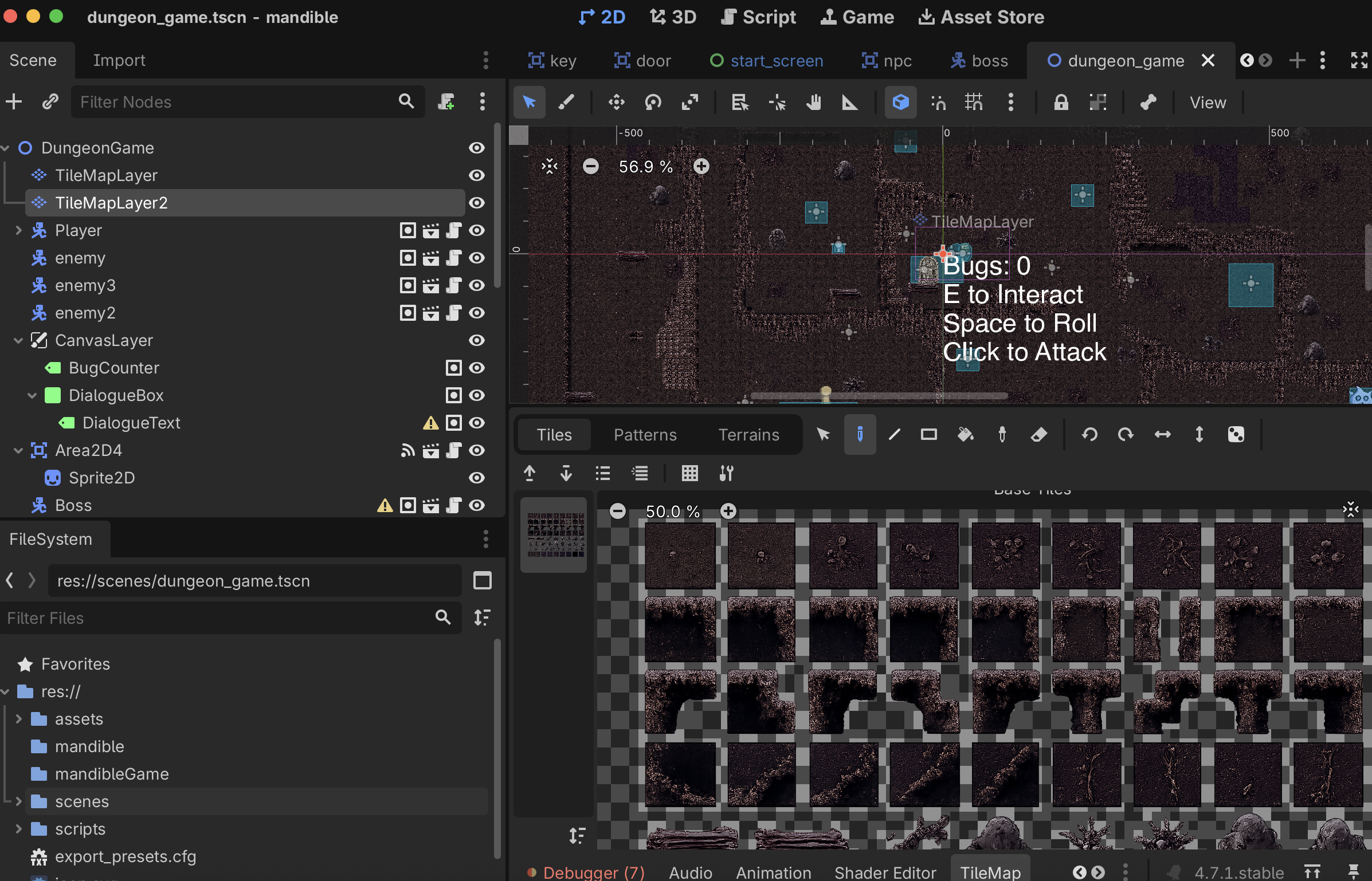The image size is (1372, 881).
Task: Focus the Filter Nodes search field
Action: pyautogui.click(x=248, y=102)
